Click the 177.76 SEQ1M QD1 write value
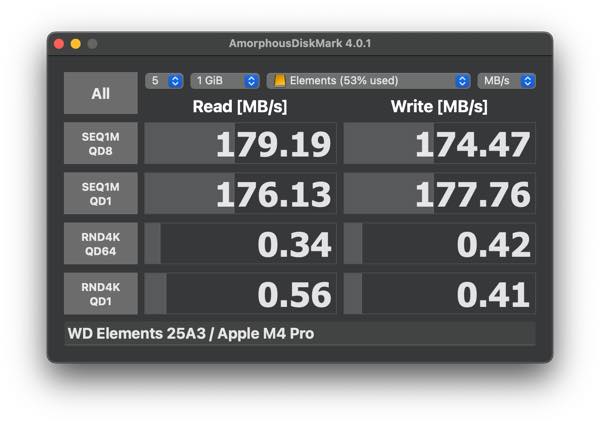Image resolution: width=600 pixels, height=425 pixels. tap(439, 194)
